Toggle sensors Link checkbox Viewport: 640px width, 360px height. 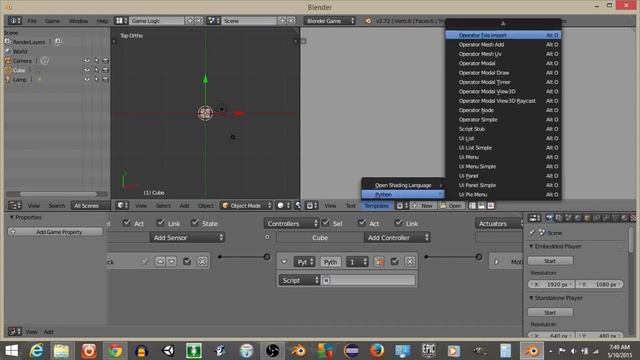point(160,223)
